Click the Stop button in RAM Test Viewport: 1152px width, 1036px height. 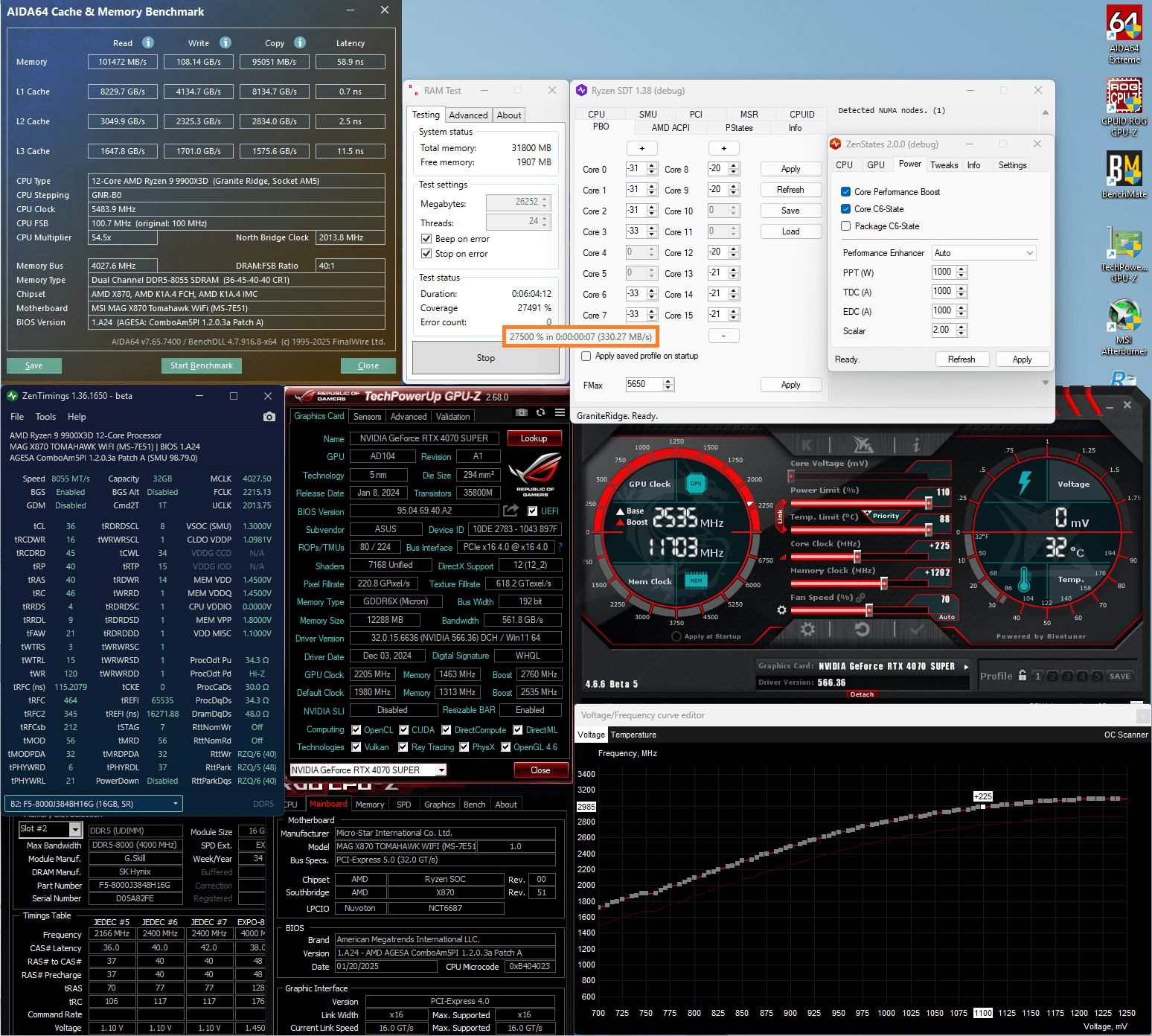click(485, 358)
